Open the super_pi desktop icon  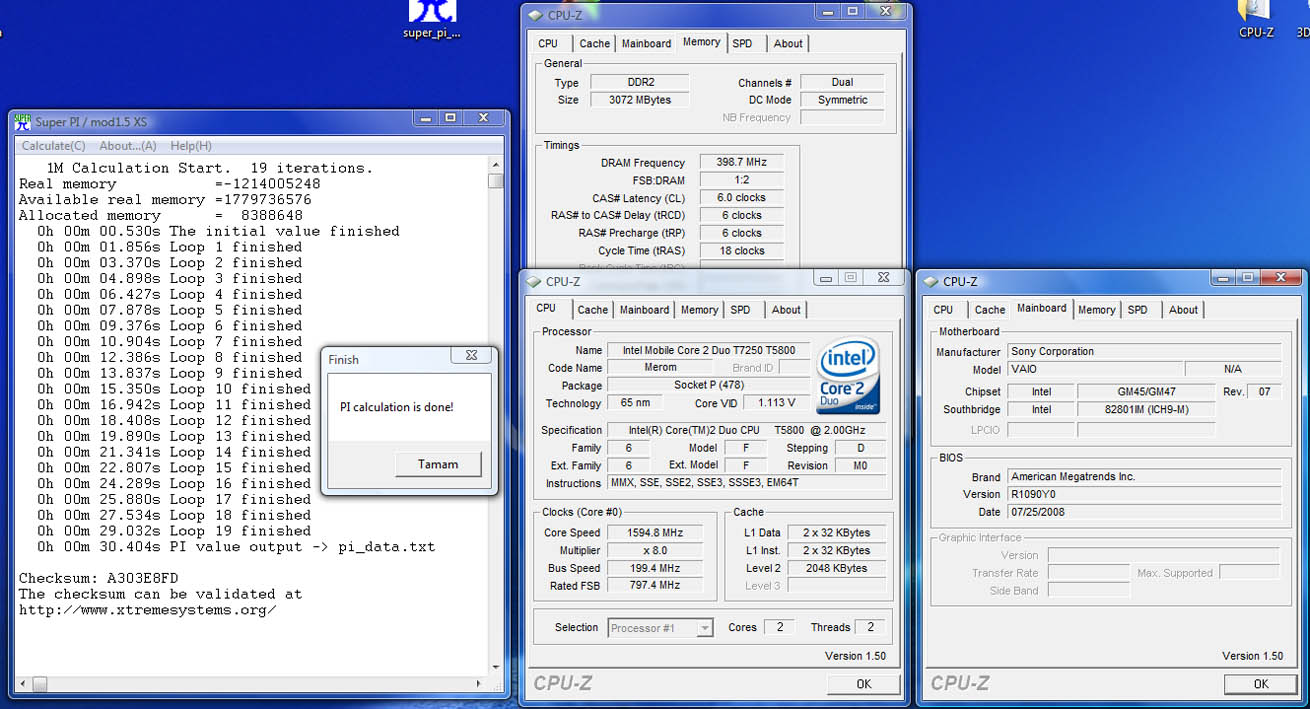tap(433, 19)
